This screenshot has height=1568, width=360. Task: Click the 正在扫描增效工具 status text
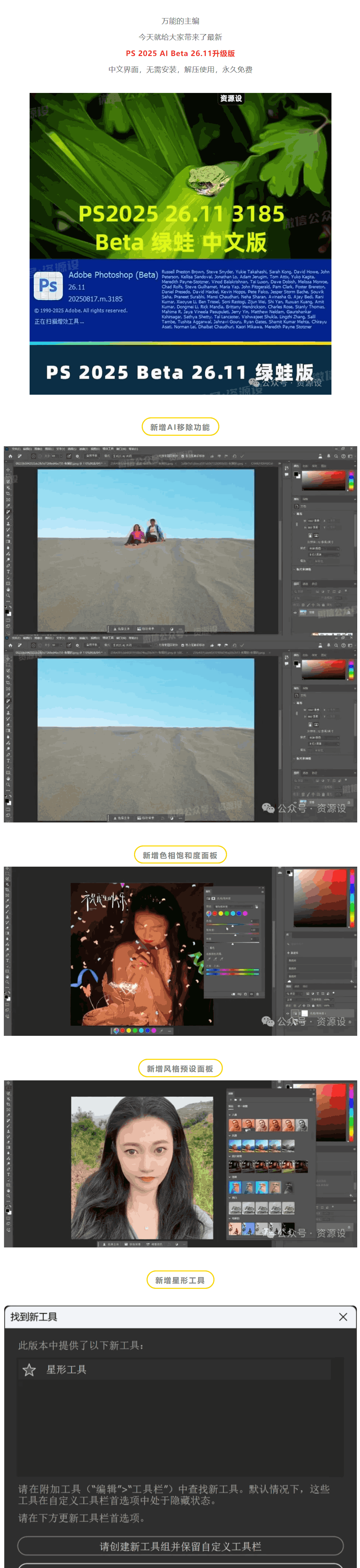(59, 321)
